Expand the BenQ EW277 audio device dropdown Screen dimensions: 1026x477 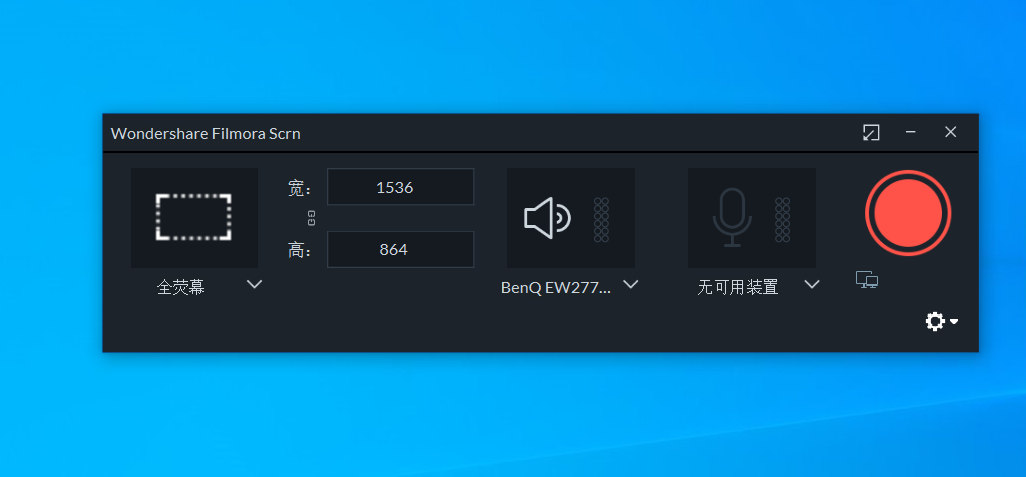point(630,285)
